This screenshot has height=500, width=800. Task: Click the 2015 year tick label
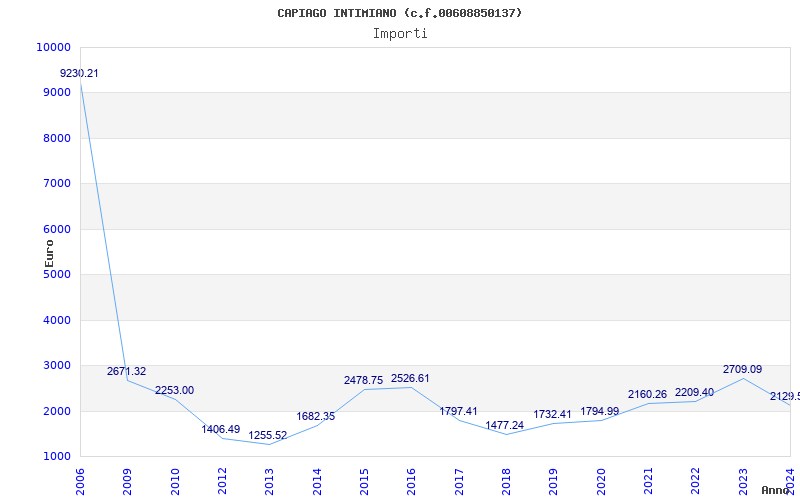(x=364, y=481)
